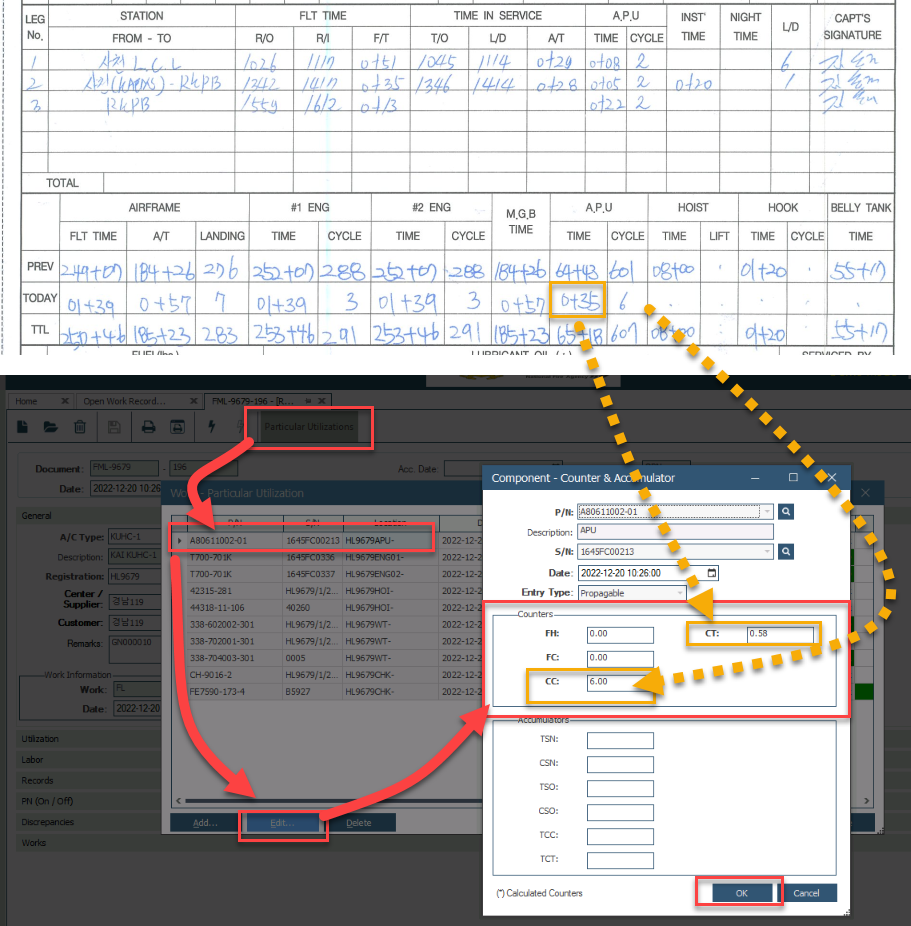Click the Print toolbar icon
The height and width of the screenshot is (926, 911).
tap(148, 427)
